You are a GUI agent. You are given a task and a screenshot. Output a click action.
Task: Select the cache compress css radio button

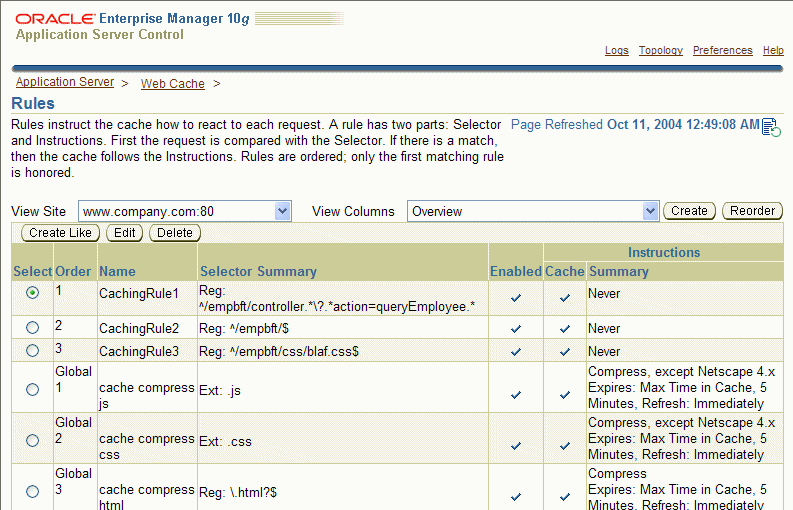32,440
